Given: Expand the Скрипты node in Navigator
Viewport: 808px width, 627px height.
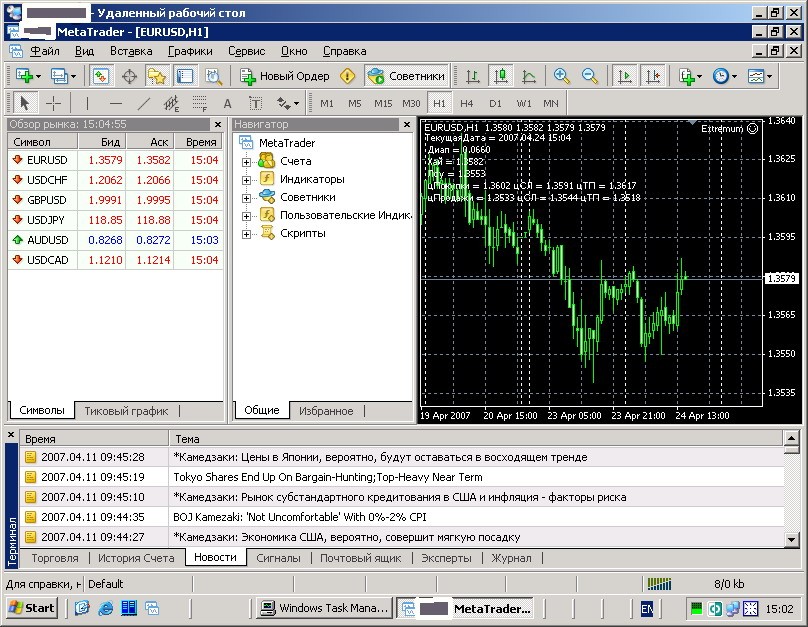Looking at the screenshot, I should click(x=246, y=234).
